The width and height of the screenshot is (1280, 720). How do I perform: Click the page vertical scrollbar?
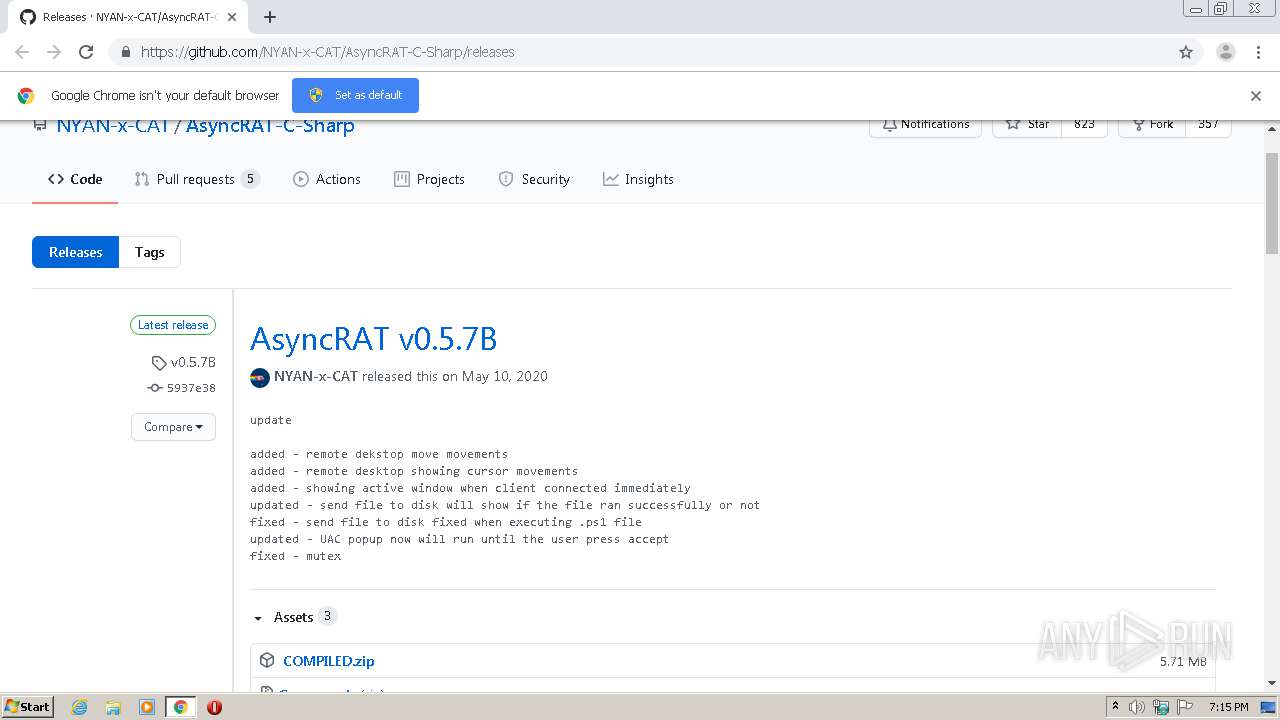pyautogui.click(x=1272, y=204)
